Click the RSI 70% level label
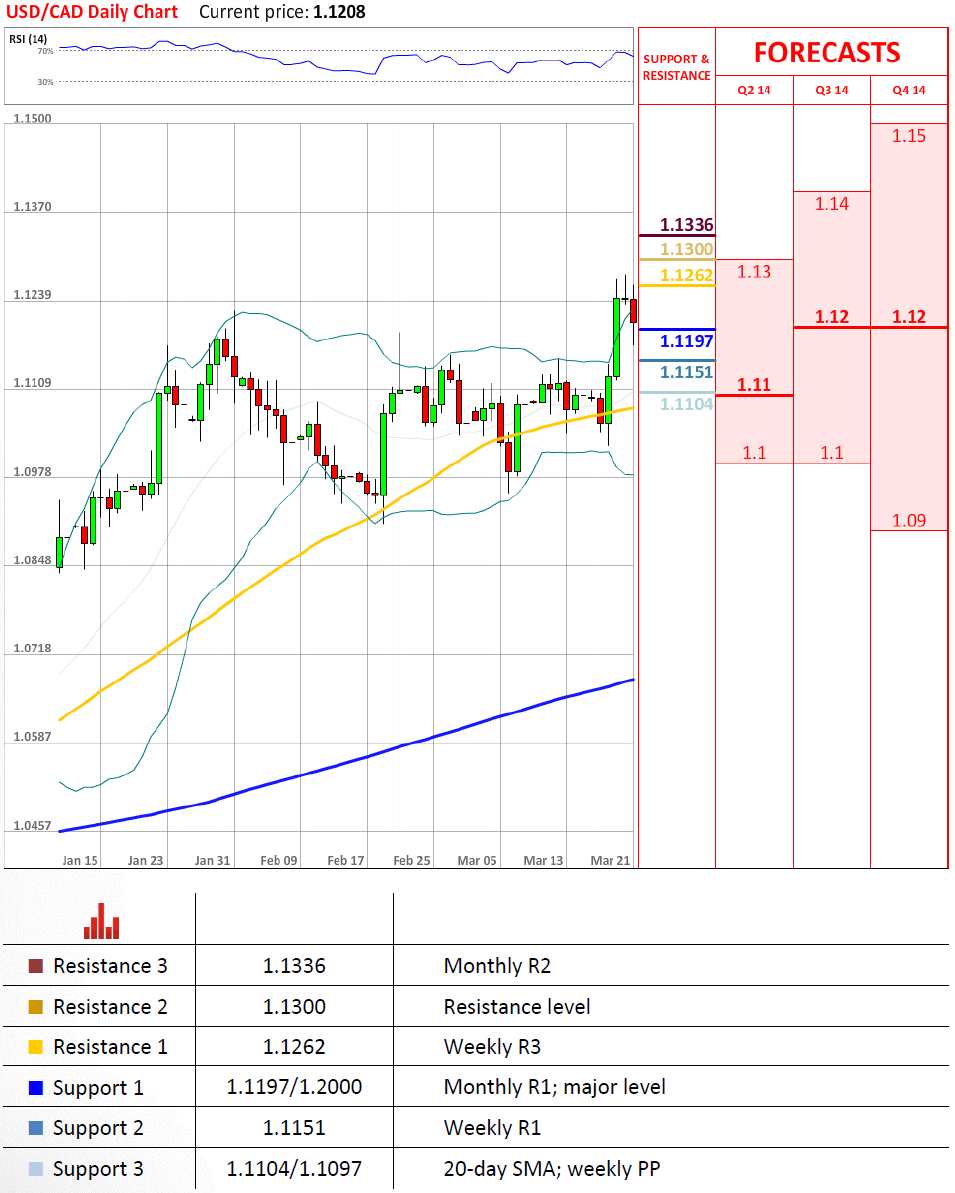Screen dimensions: 955x1193 46,51
